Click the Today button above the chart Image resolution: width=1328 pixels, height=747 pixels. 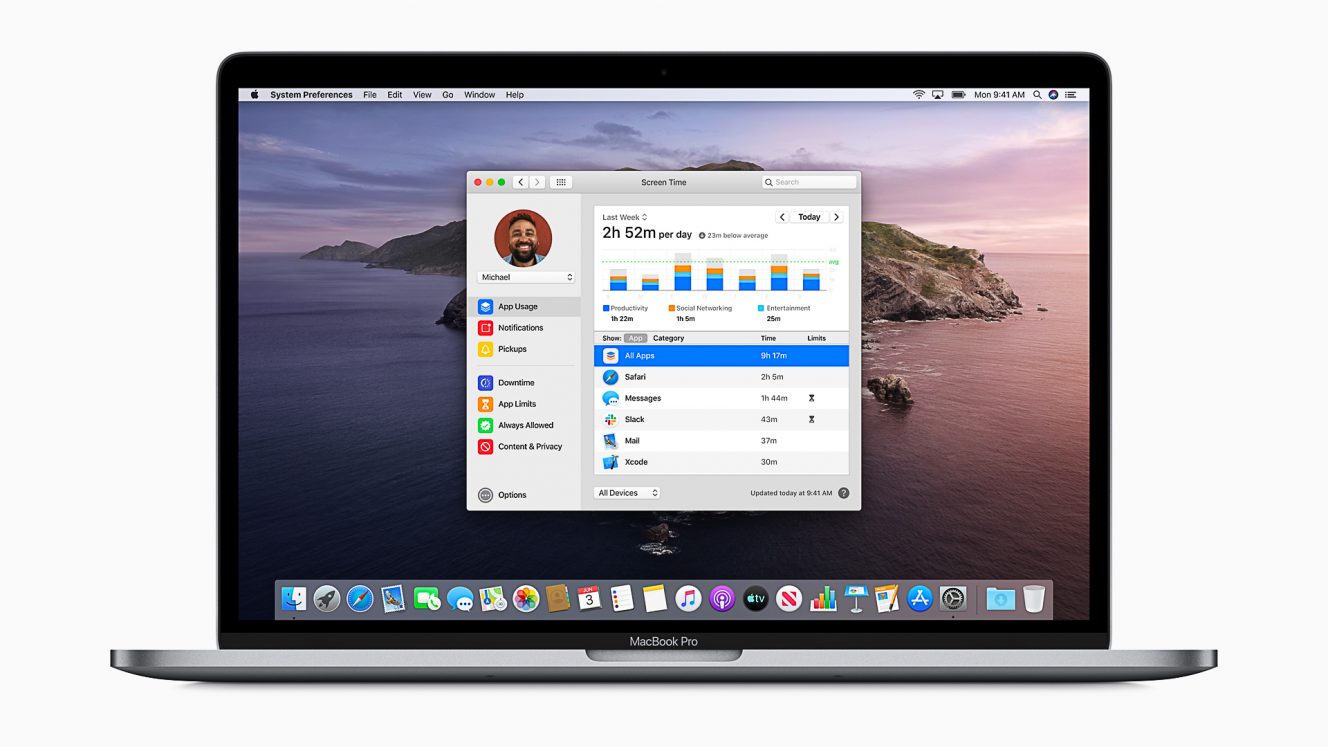click(x=809, y=217)
